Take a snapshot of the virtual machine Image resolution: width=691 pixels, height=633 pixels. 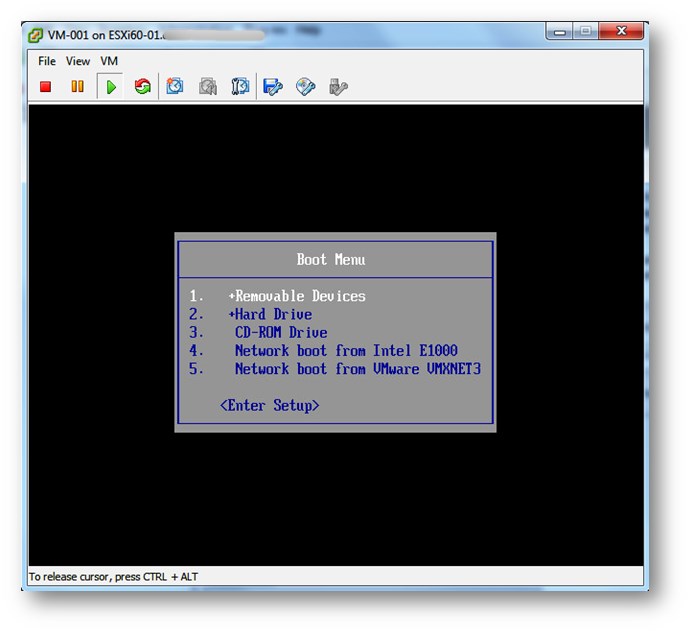pyautogui.click(x=175, y=87)
